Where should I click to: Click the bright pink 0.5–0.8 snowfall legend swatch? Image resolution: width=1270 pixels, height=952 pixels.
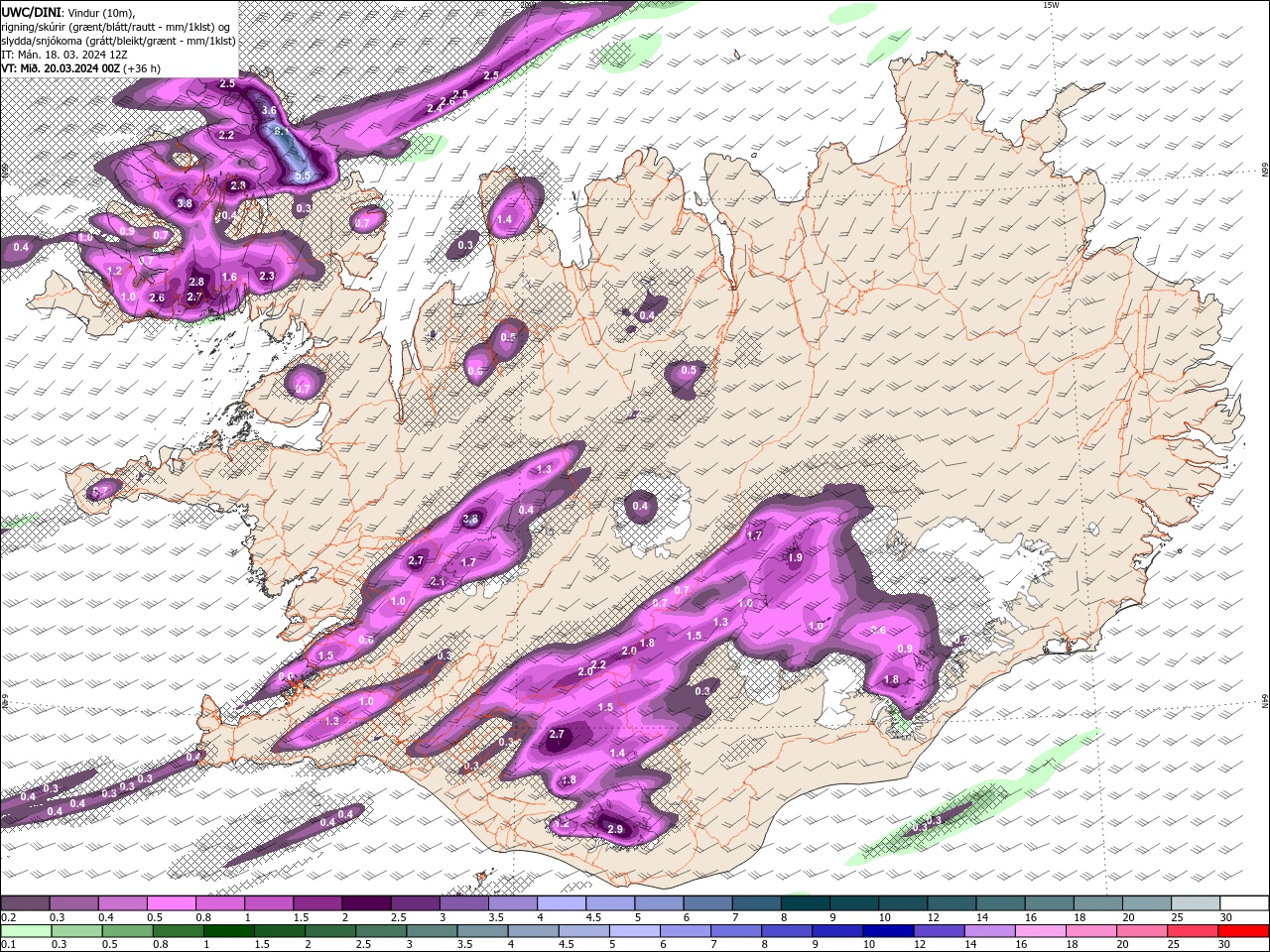point(171,902)
